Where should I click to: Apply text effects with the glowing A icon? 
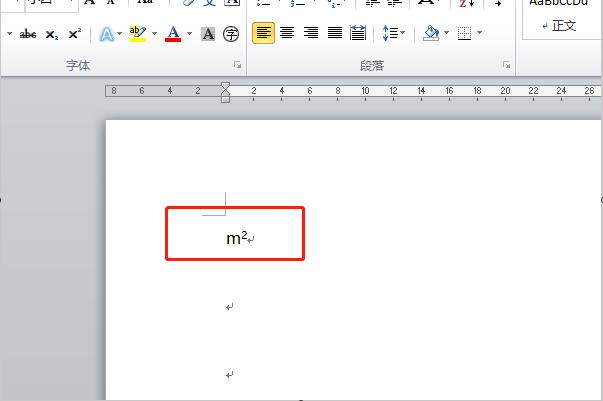[107, 34]
